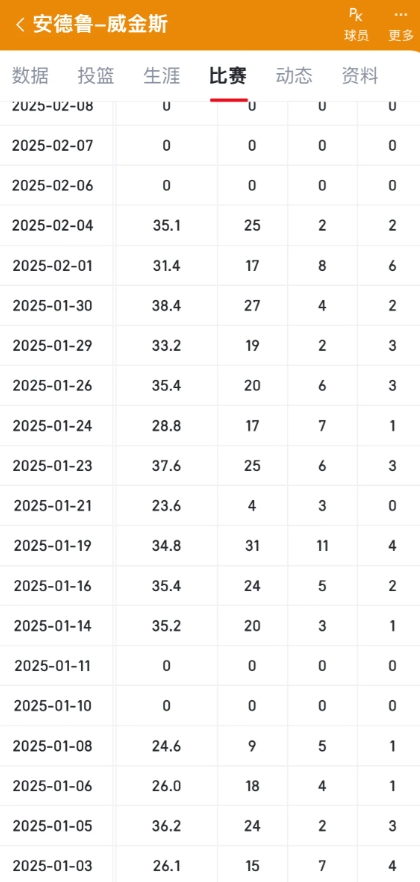Click the 2025-01-03 date entry

coord(53,866)
